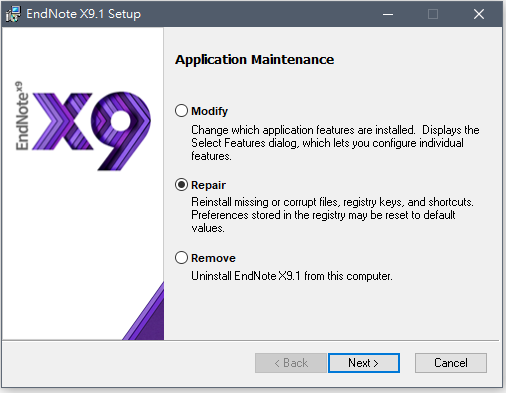Close the EndNote X9.1 Setup window
The height and width of the screenshot is (393, 506).
tap(479, 14)
